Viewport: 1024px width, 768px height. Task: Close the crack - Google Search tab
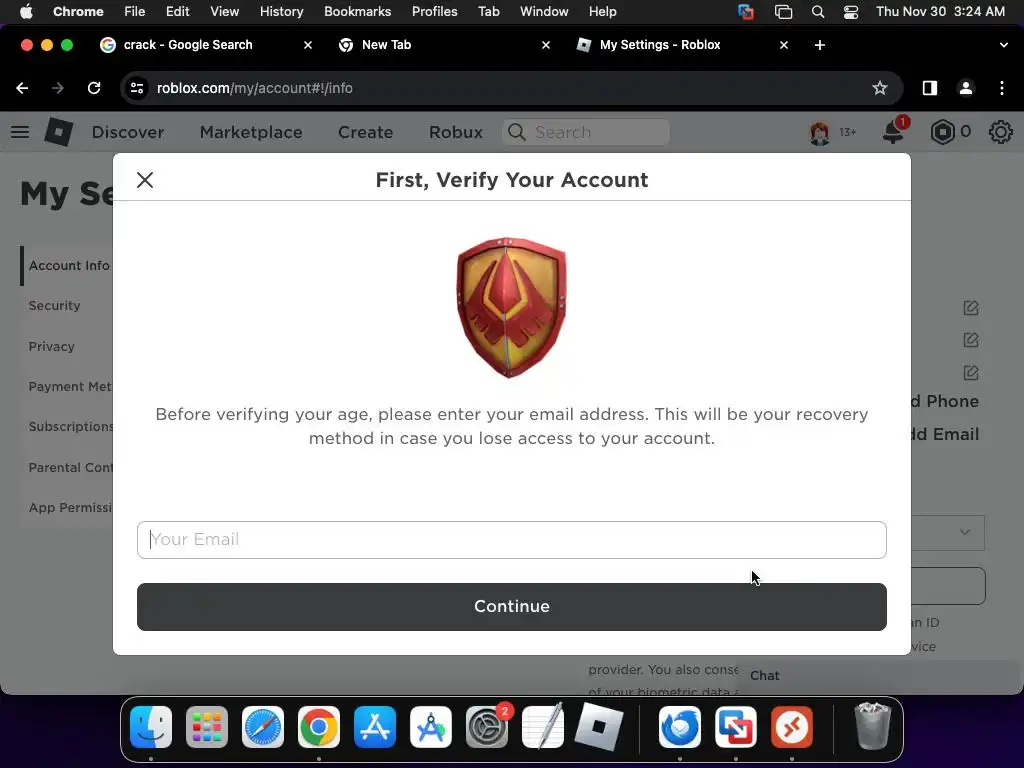point(308,45)
